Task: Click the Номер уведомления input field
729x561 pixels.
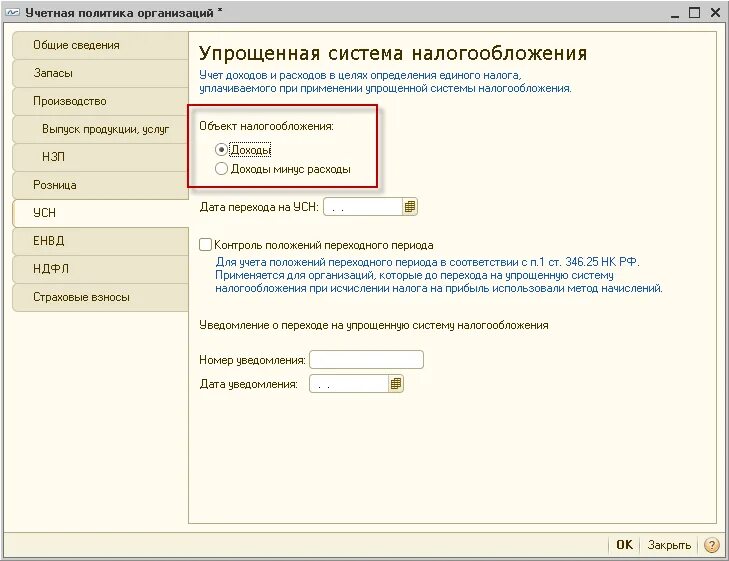Action: tap(366, 360)
